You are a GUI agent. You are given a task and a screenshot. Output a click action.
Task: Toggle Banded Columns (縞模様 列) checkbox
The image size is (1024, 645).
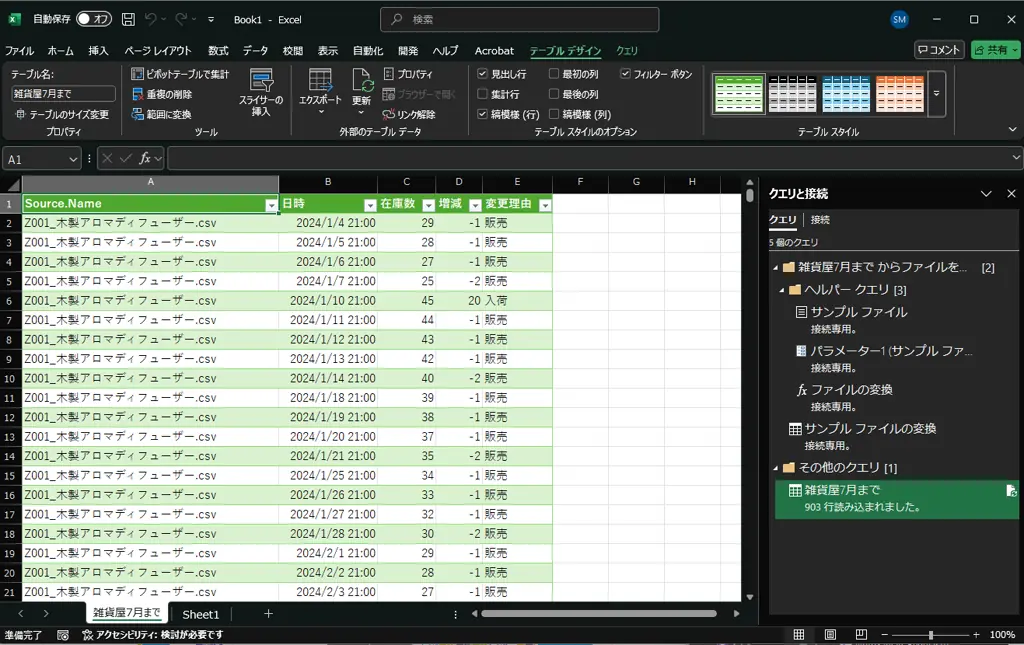tap(554, 114)
